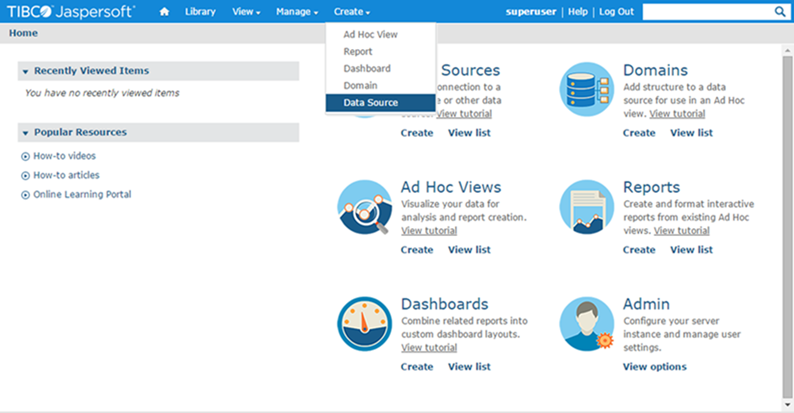This screenshot has width=794, height=413.
Task: Open How-to articles resource
Action: (x=66, y=175)
